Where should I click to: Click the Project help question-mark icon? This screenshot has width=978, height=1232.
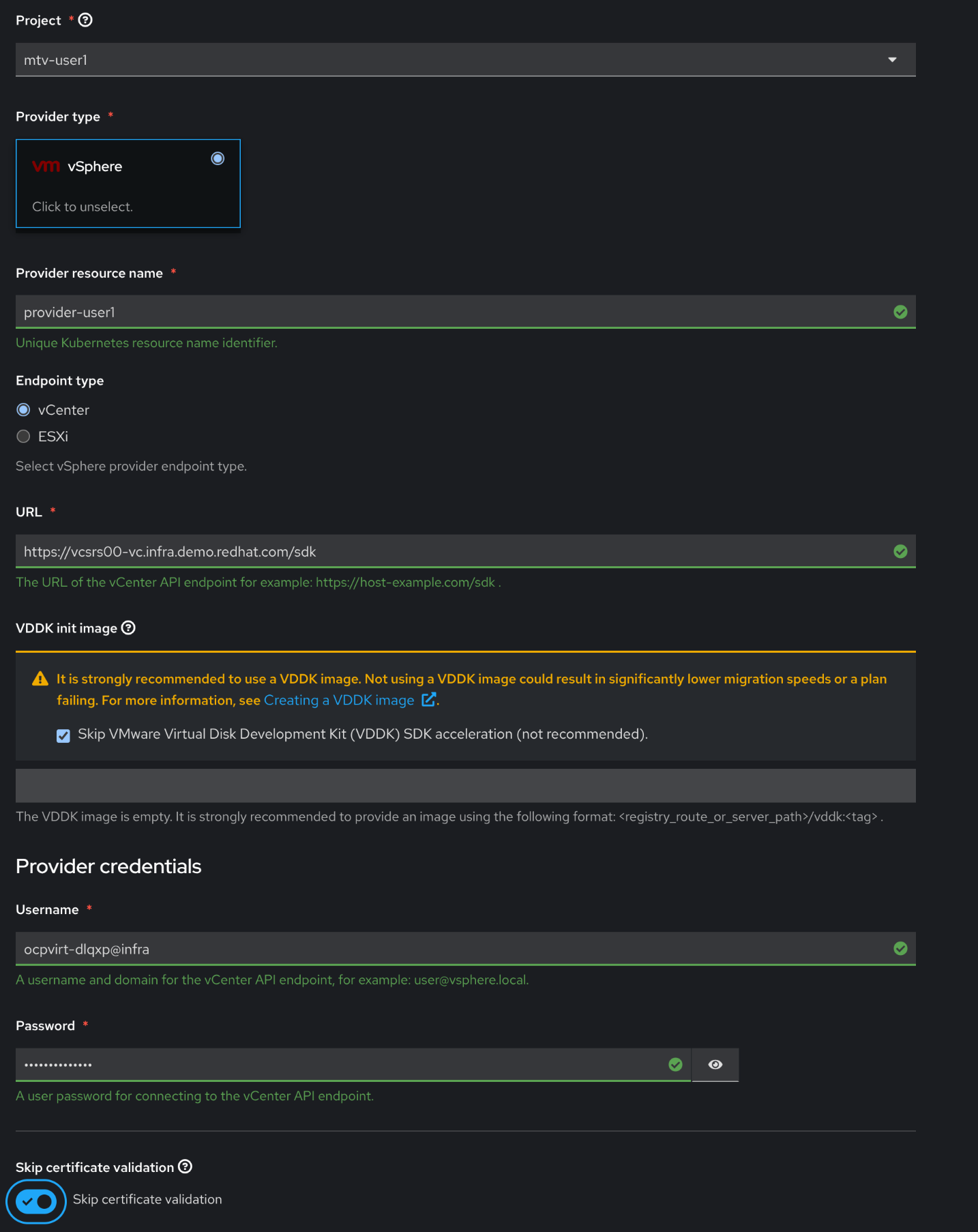[x=85, y=20]
